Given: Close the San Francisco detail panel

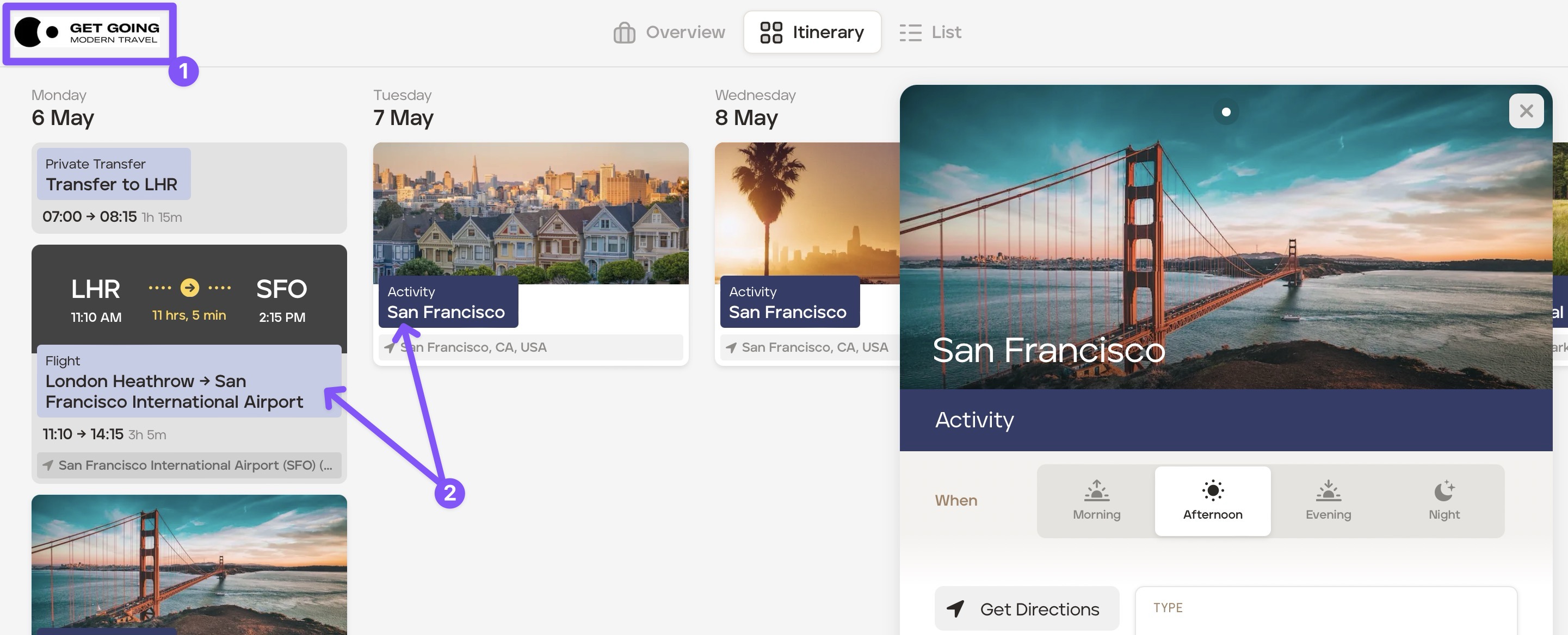Looking at the screenshot, I should click(x=1526, y=111).
